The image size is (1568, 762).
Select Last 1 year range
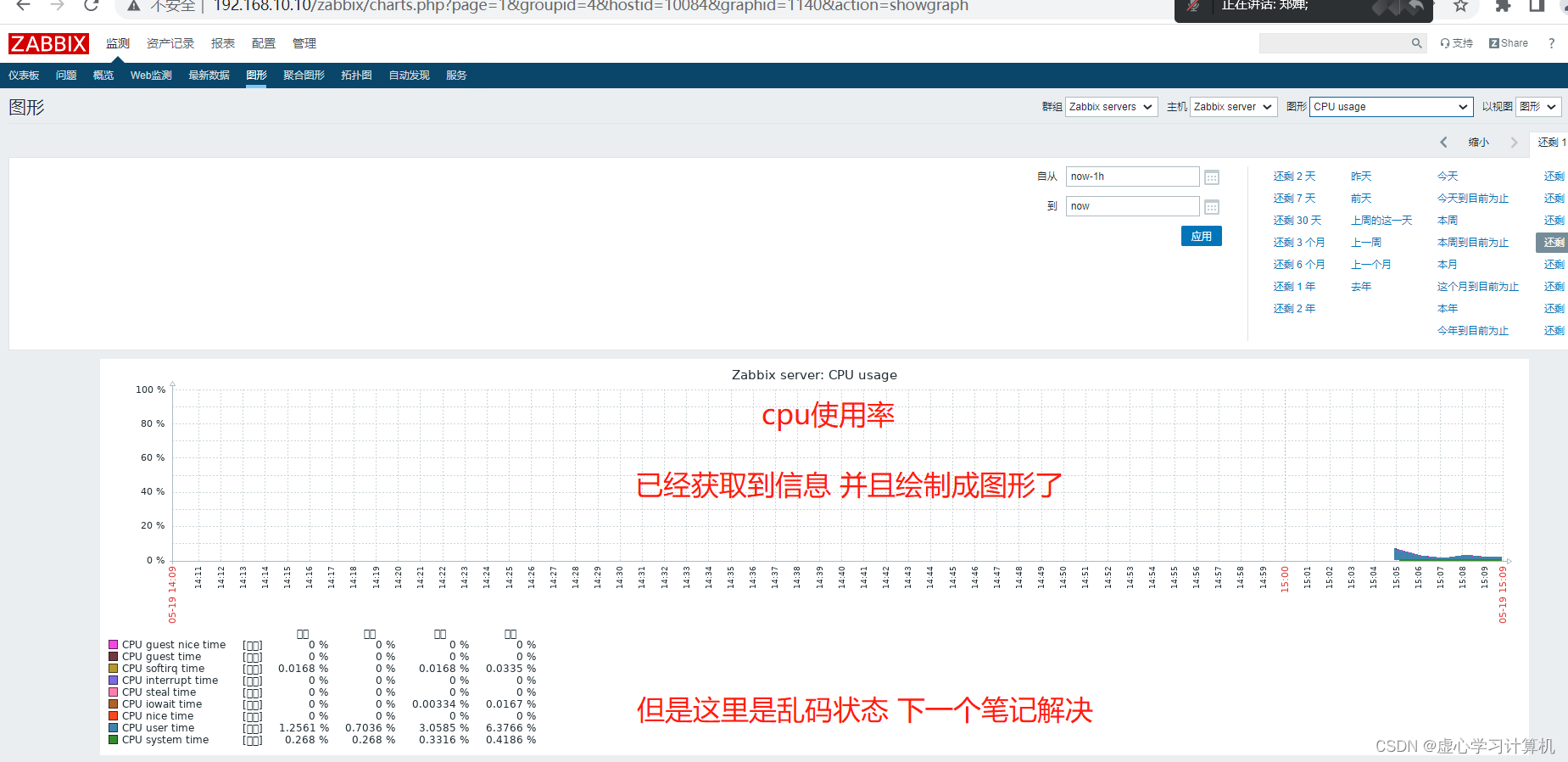point(1294,287)
